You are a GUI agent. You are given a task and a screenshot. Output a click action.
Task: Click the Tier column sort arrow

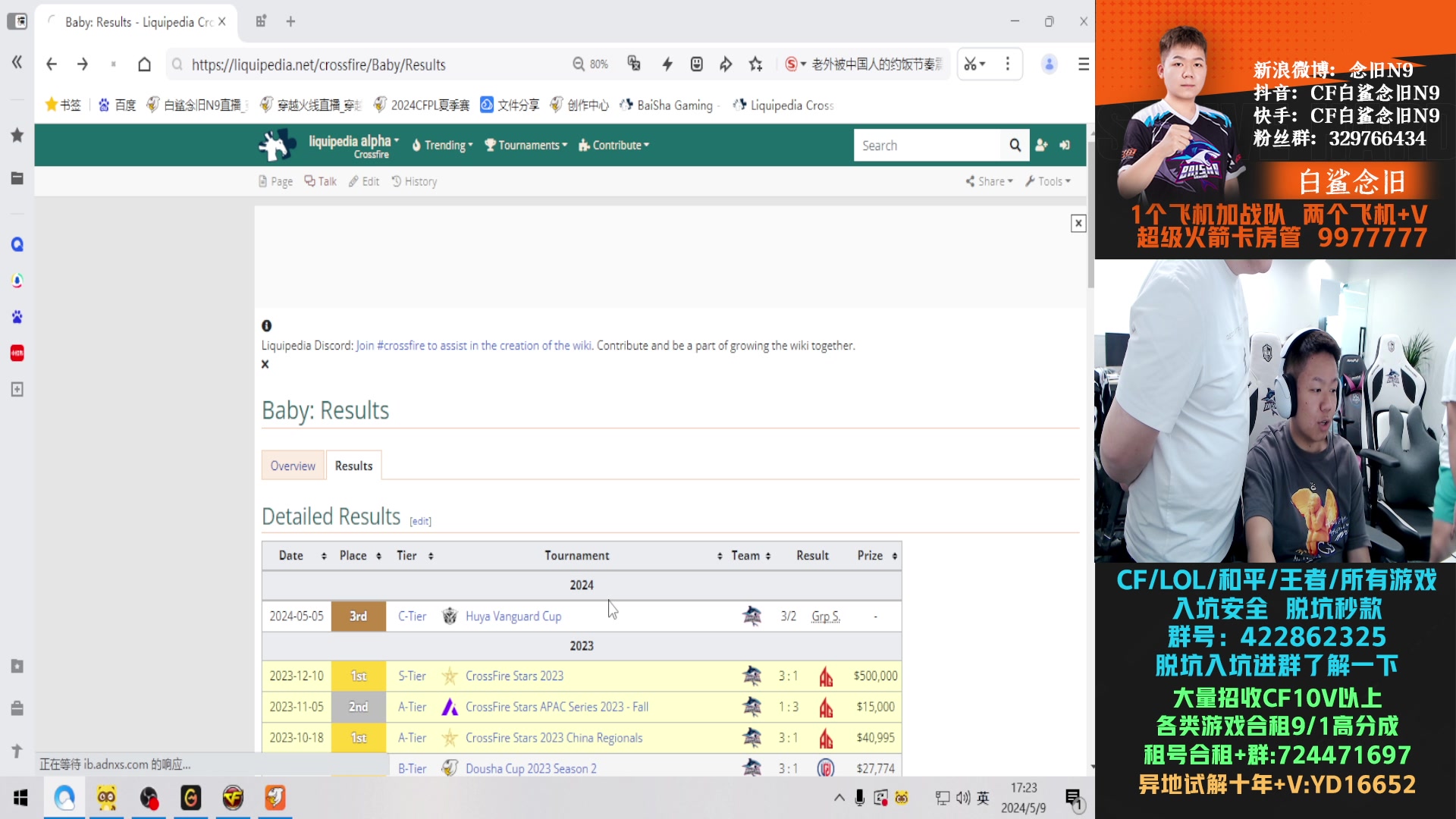[431, 556]
